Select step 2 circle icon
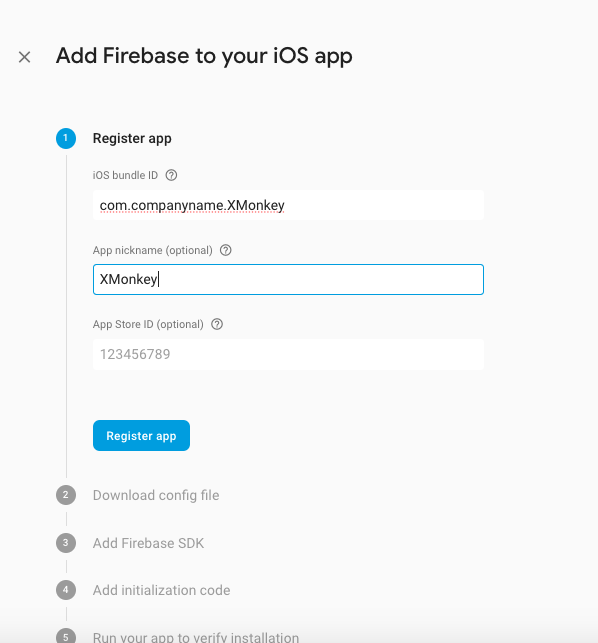 [66, 495]
